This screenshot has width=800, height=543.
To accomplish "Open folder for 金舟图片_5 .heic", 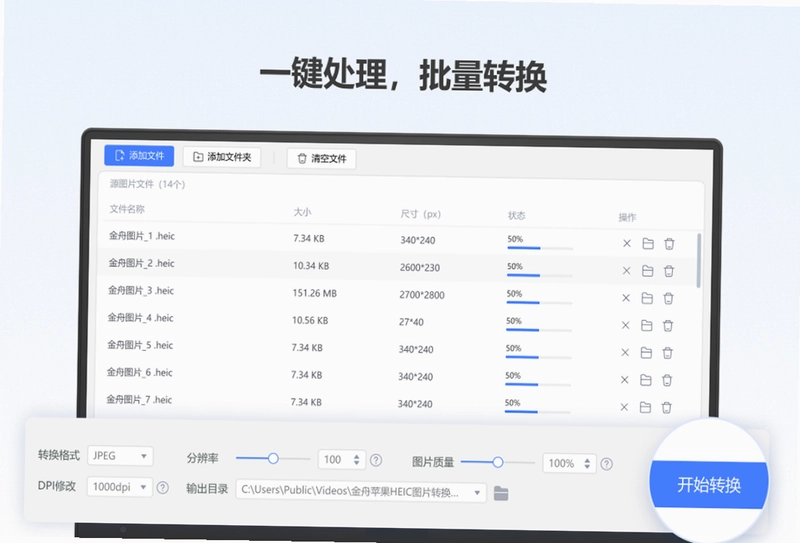I will coord(646,353).
